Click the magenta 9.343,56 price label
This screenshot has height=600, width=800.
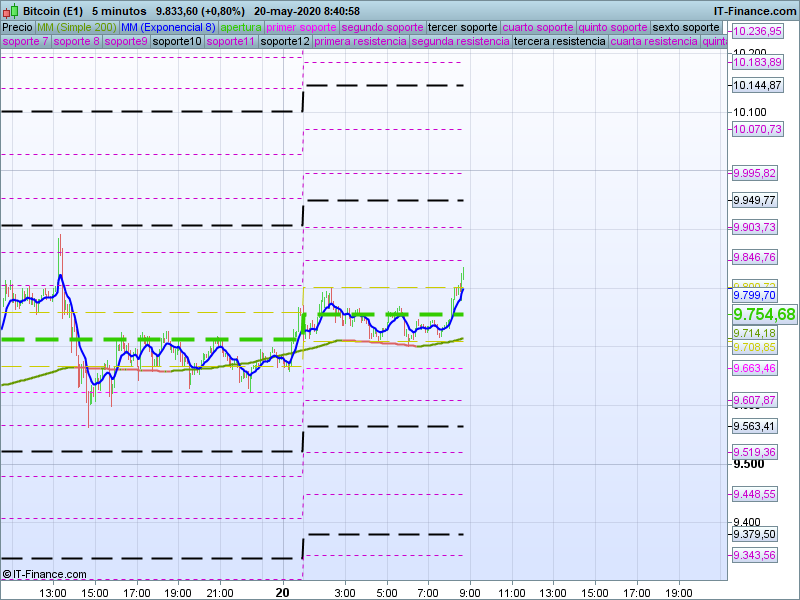click(755, 555)
